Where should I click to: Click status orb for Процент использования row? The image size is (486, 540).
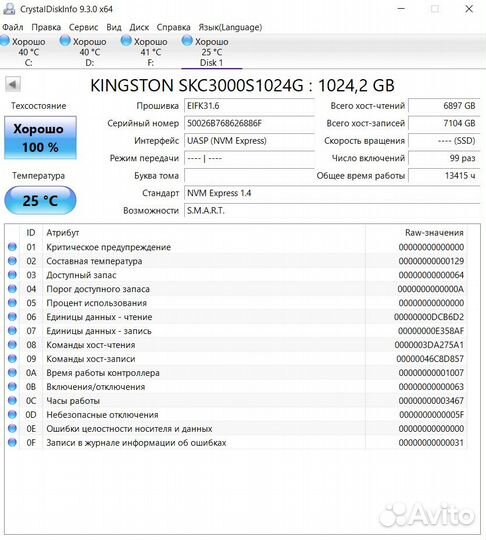12,303
